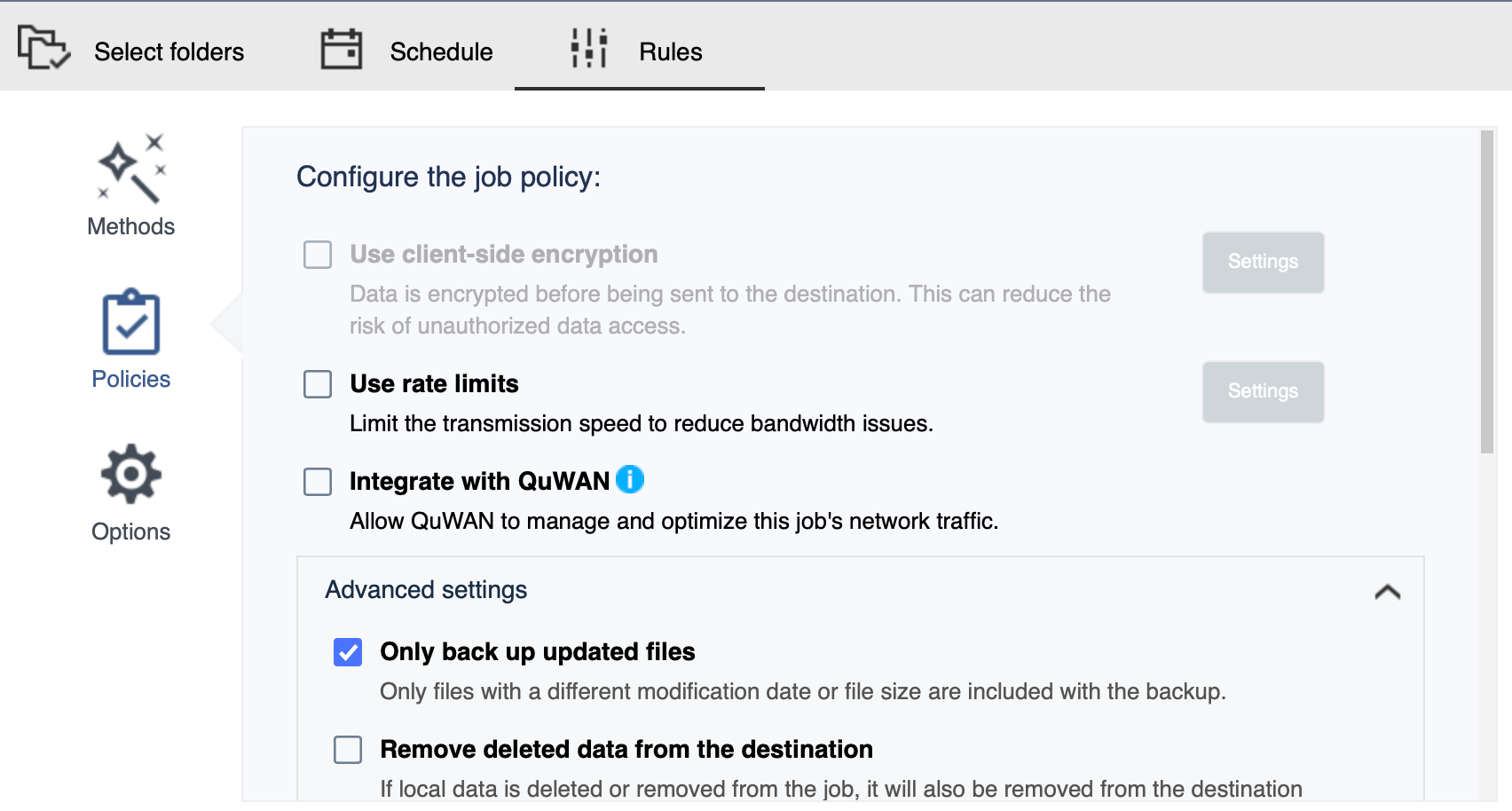
Task: Click the QuWAN info icon
Action: coord(630,479)
